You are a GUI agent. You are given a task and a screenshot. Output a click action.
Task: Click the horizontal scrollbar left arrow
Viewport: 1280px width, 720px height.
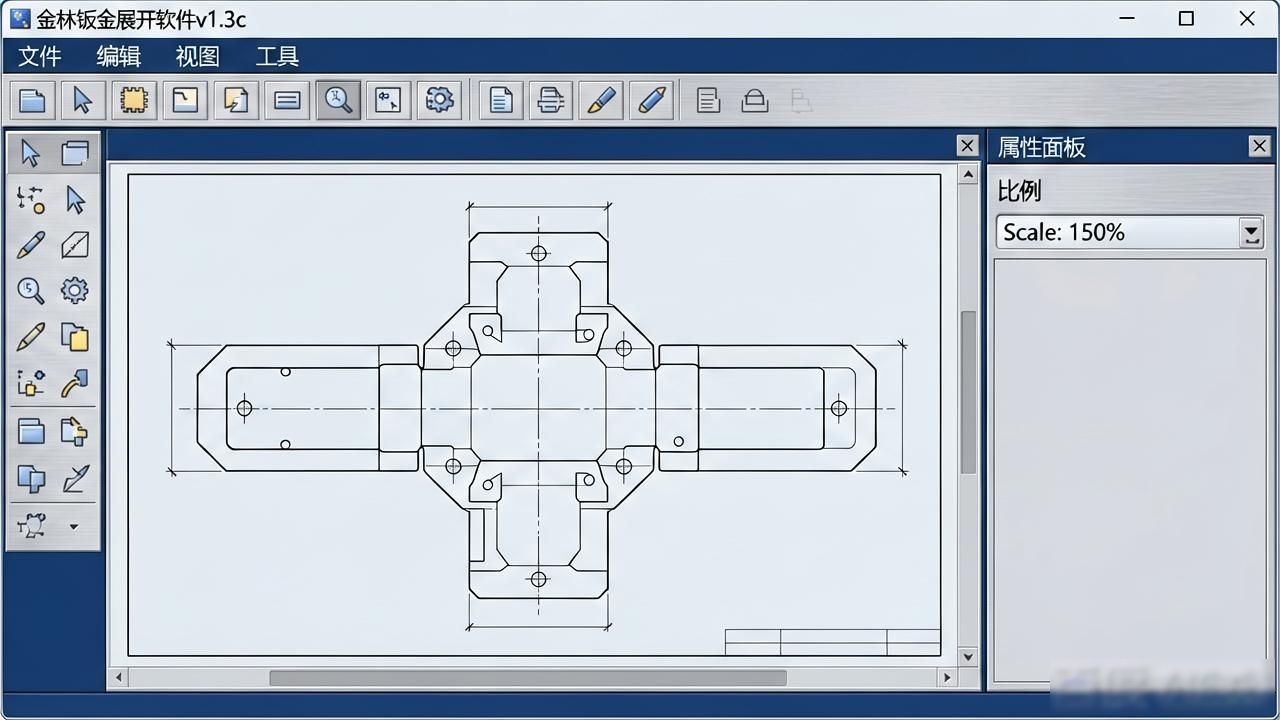[119, 678]
